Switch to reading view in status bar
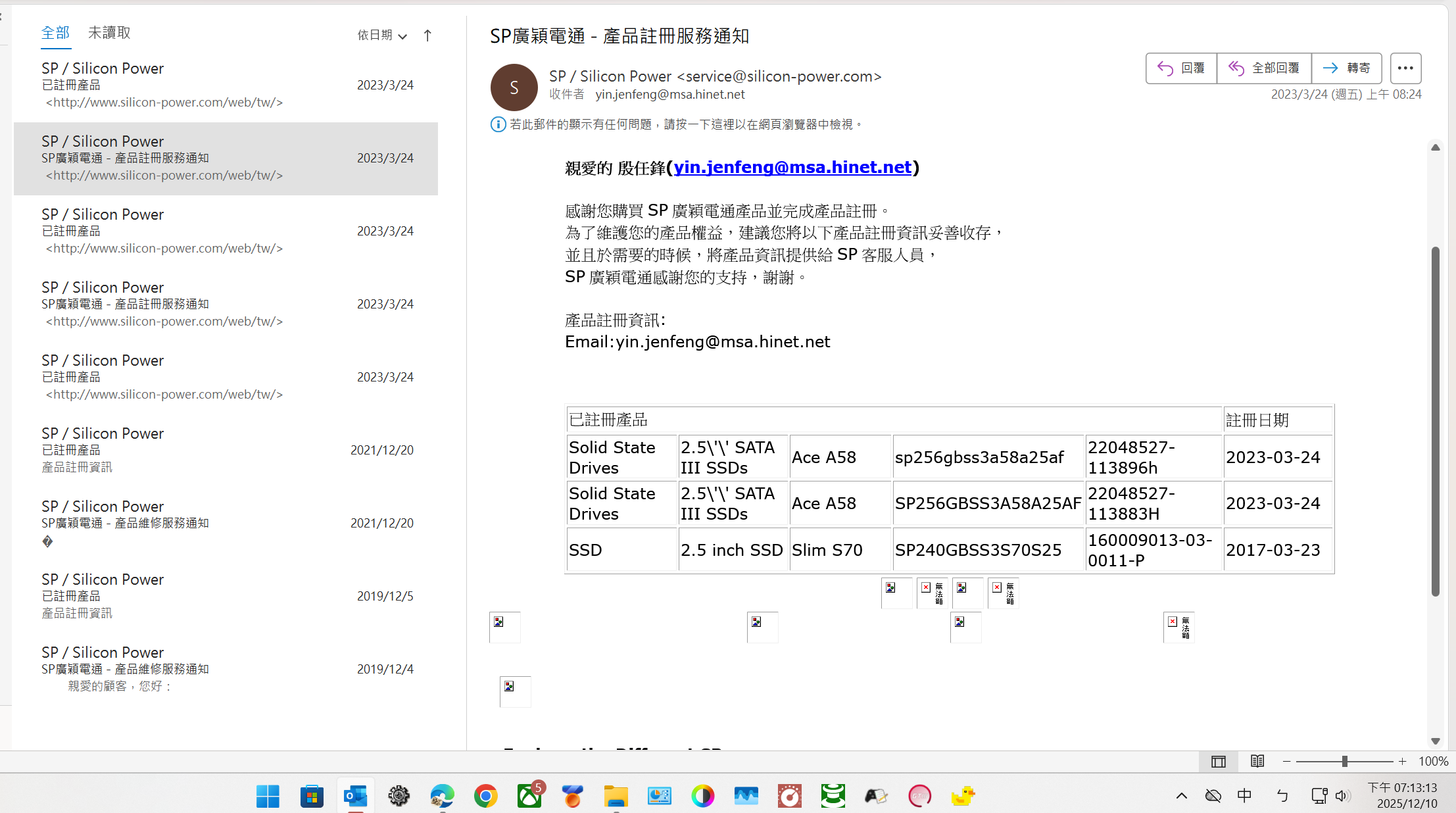Screen dimensions: 1456x813 pos(1257,761)
